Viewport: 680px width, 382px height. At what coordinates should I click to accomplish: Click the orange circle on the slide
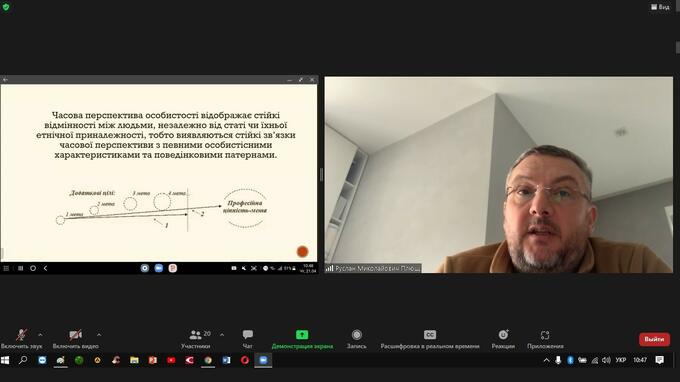click(302, 251)
